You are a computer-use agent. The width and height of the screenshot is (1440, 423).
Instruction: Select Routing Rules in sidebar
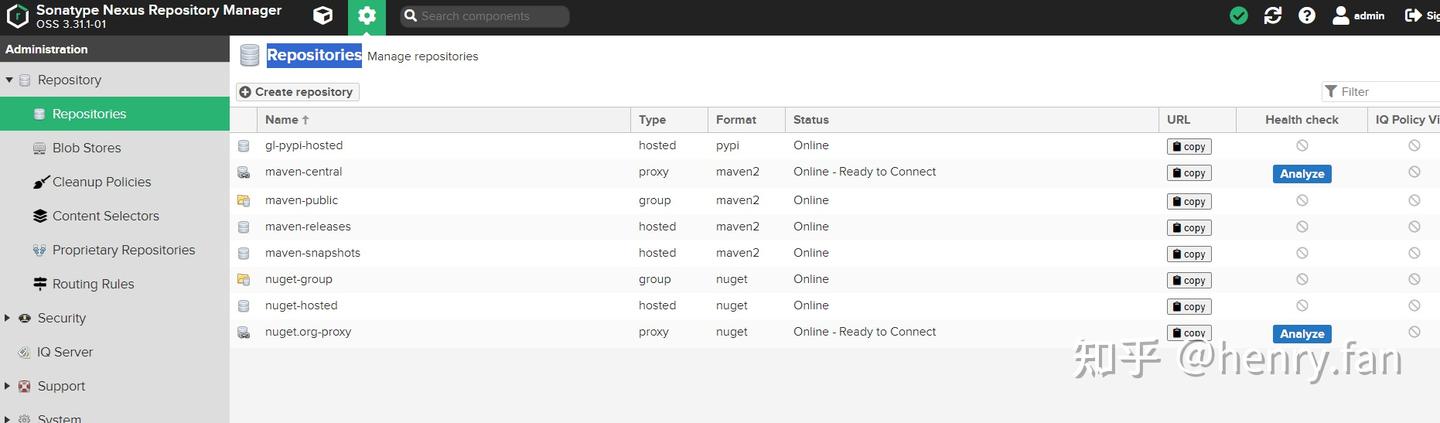(x=93, y=284)
